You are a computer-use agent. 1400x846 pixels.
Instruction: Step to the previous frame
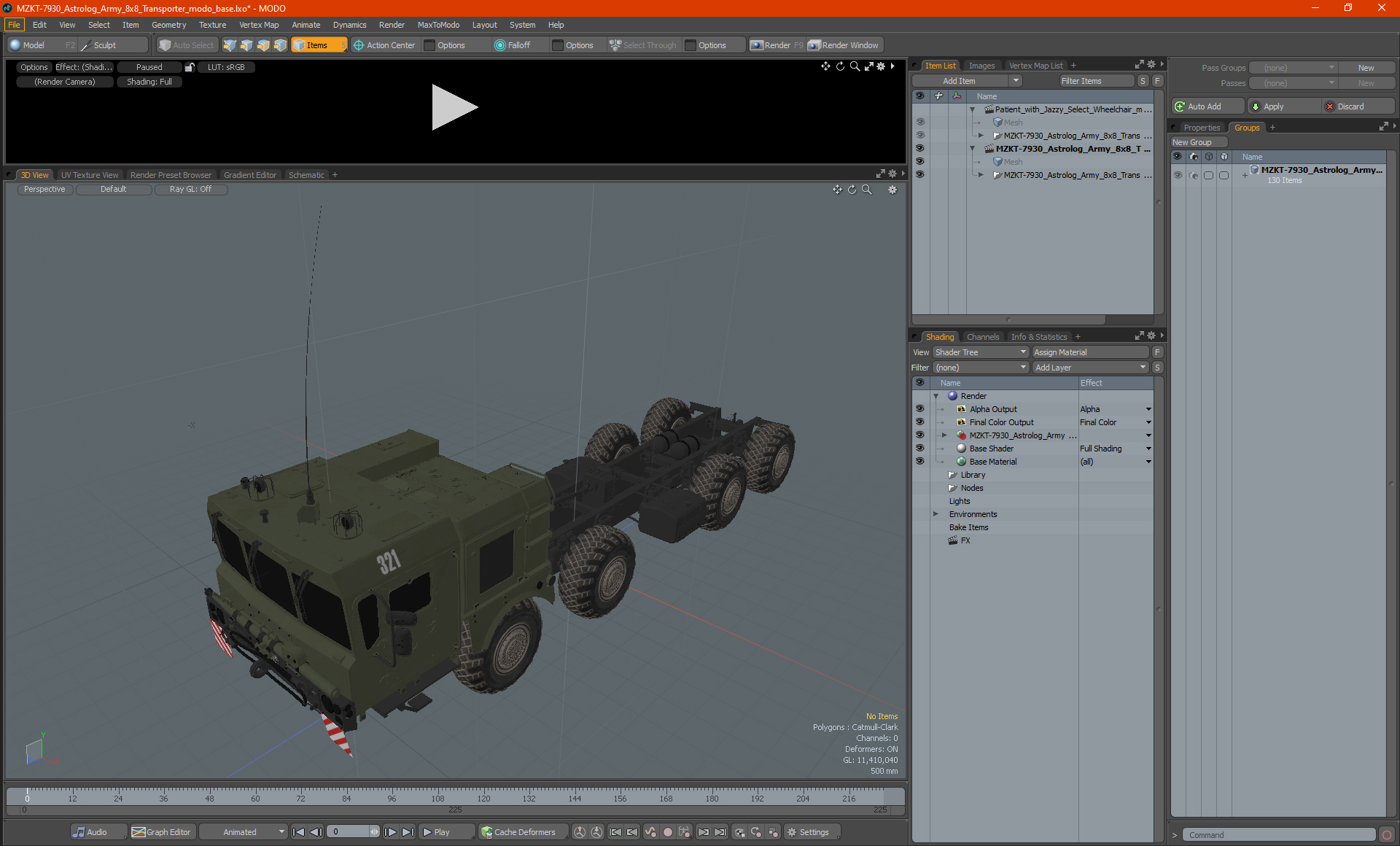[316, 832]
